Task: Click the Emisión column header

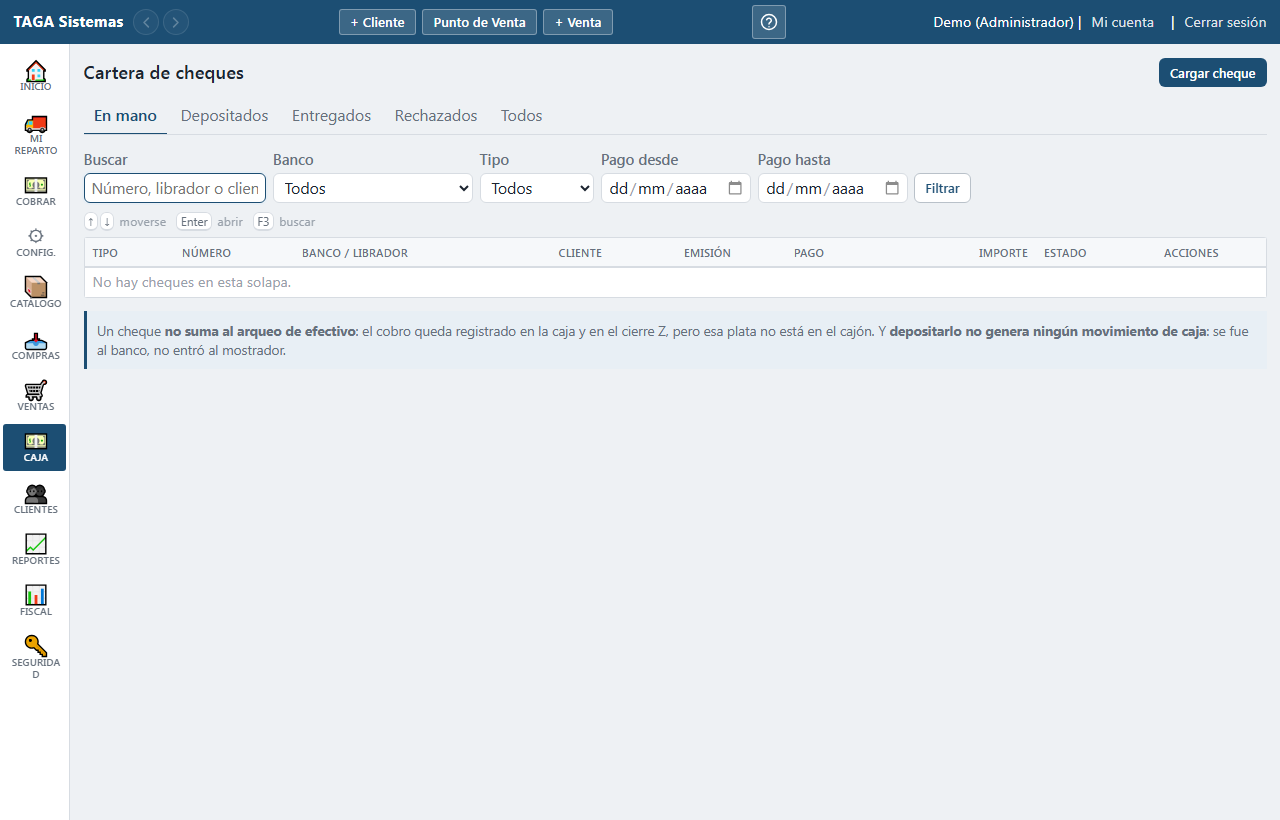Action: coord(707,253)
